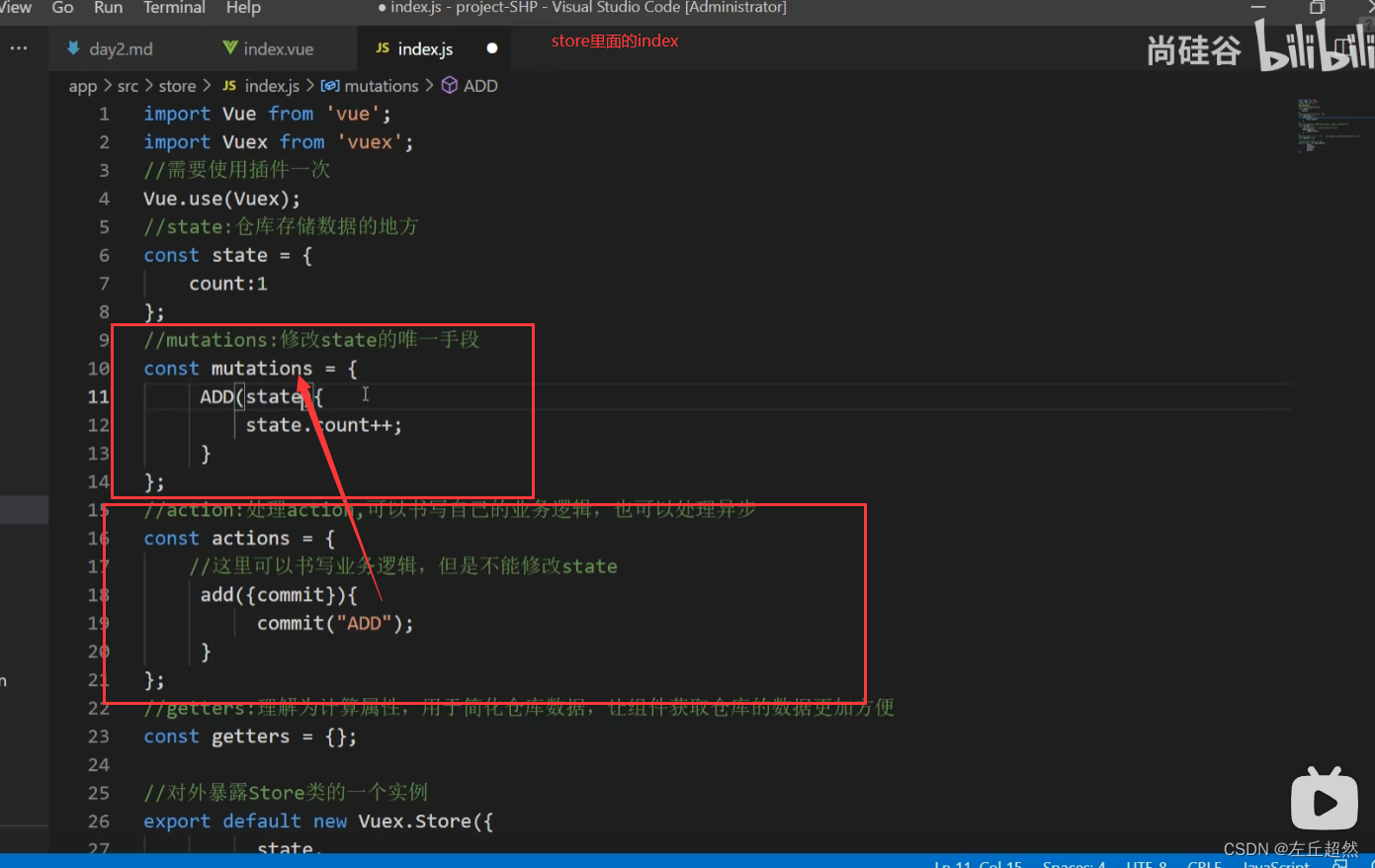Click the Vue logo icon on index.vue tab
Viewport: 1375px width, 868px height.
[x=230, y=47]
